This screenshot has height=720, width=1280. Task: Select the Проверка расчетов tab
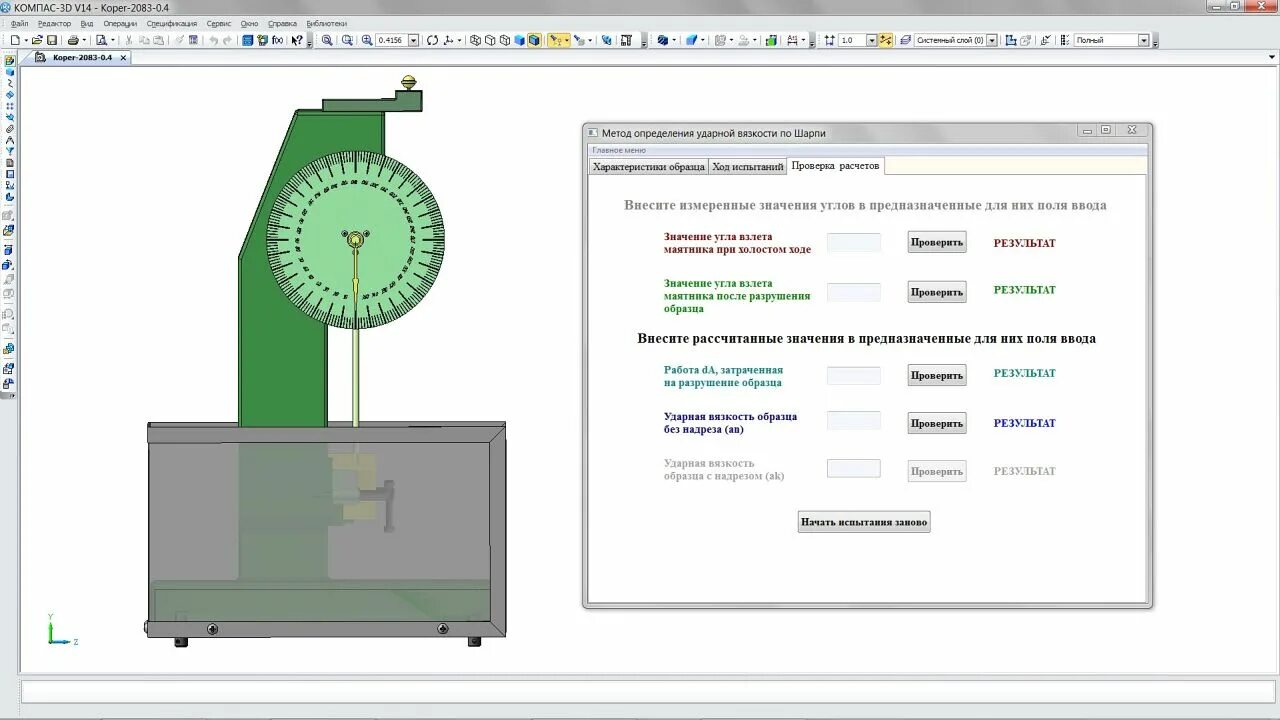[835, 165]
